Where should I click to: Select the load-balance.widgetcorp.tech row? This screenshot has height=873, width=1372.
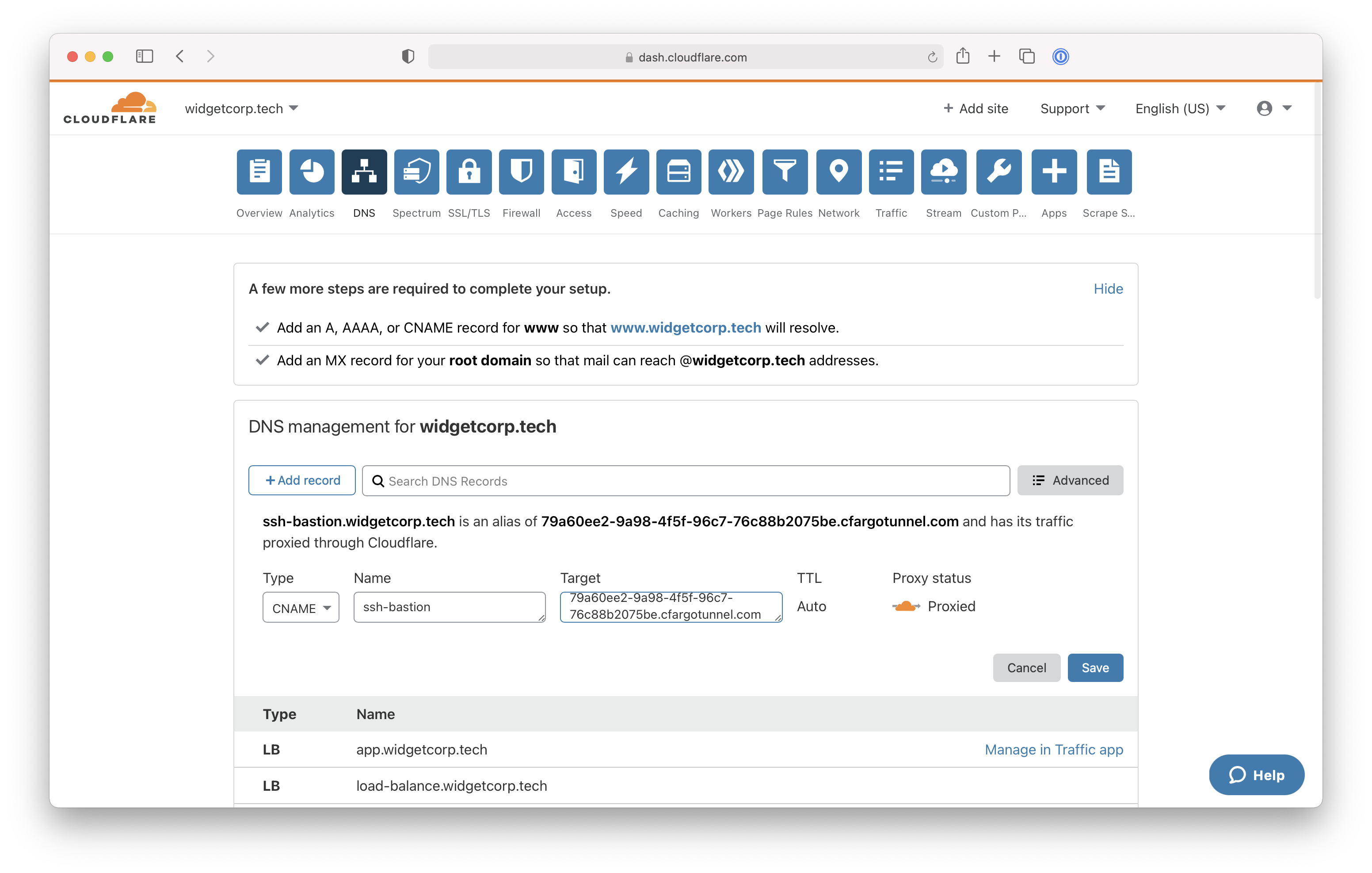click(686, 786)
